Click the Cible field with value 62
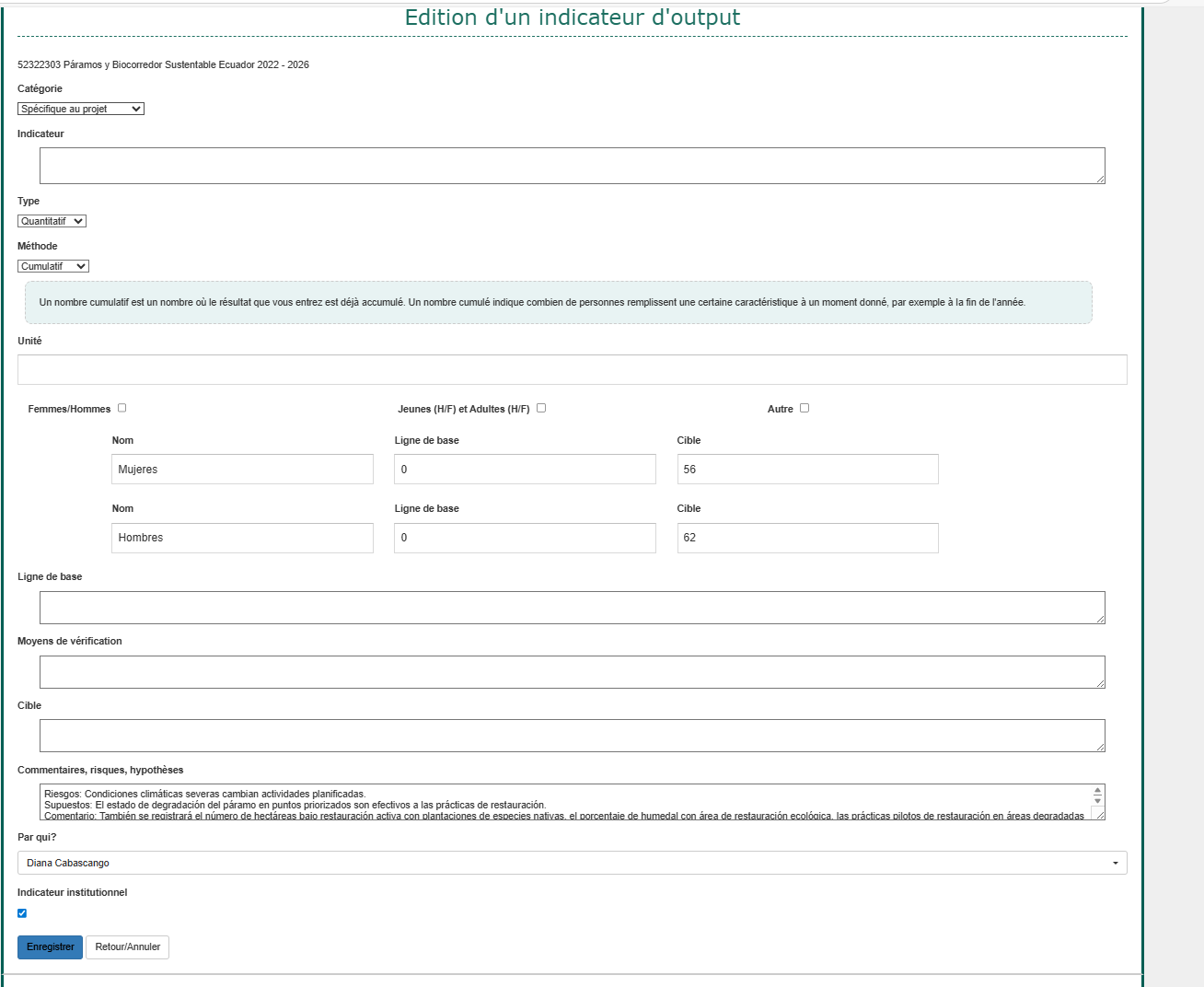The image size is (1204, 987). point(807,538)
